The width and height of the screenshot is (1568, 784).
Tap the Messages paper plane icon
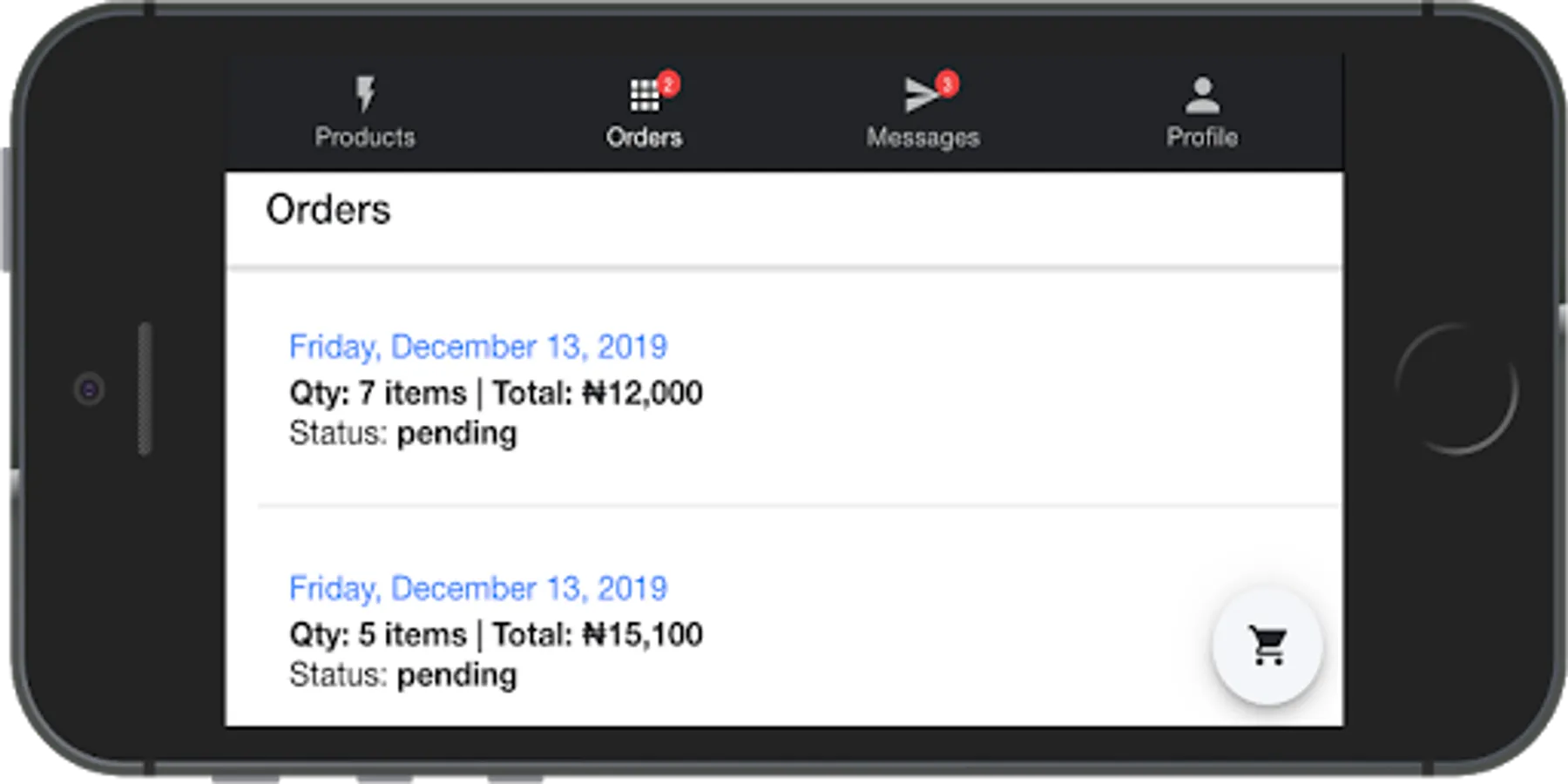920,96
